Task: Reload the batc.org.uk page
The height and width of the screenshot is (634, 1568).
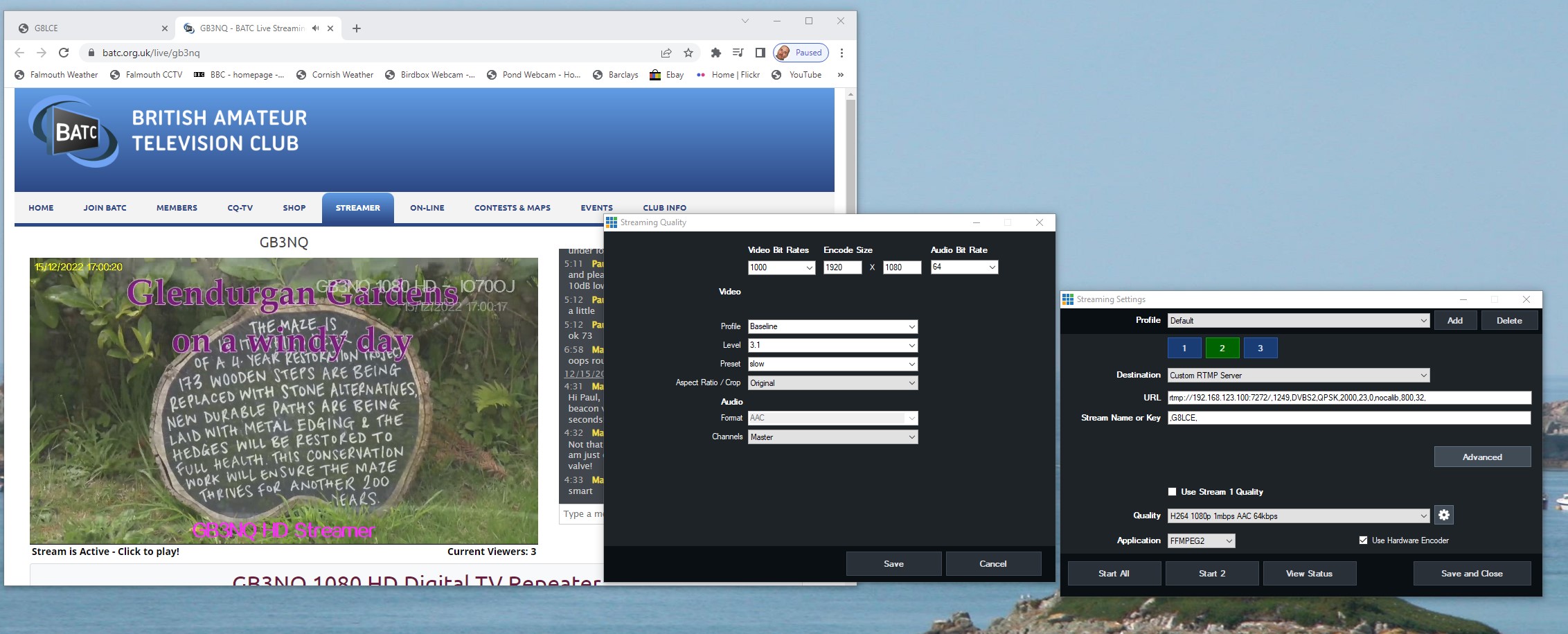Action: [64, 53]
